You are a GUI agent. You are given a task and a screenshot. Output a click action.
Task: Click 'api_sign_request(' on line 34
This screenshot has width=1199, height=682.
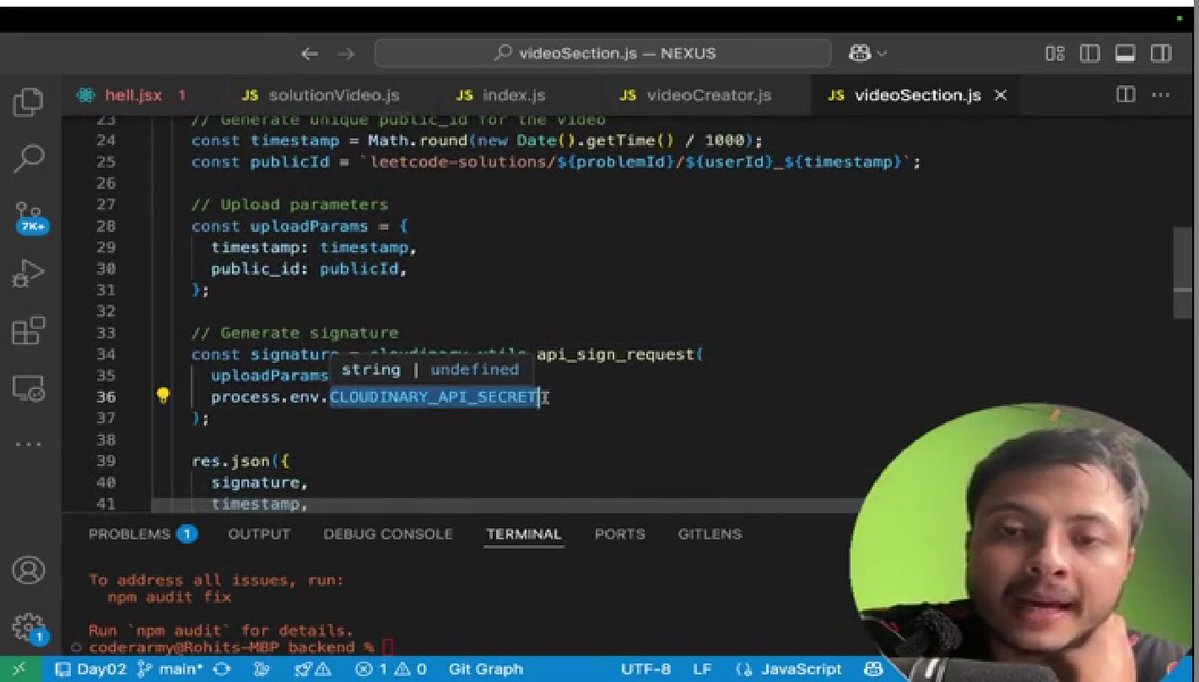click(620, 355)
